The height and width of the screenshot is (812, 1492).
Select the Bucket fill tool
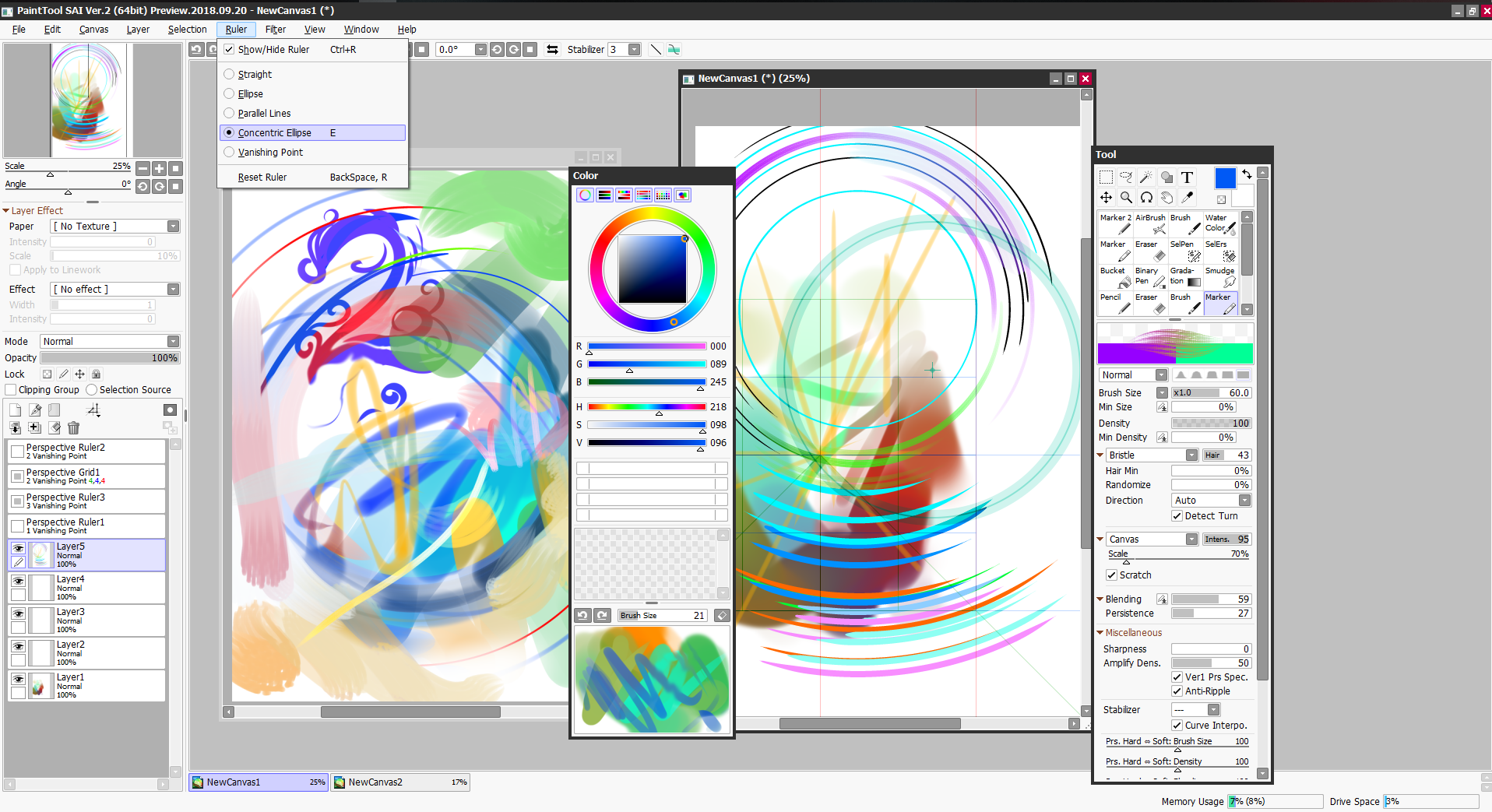1114,276
